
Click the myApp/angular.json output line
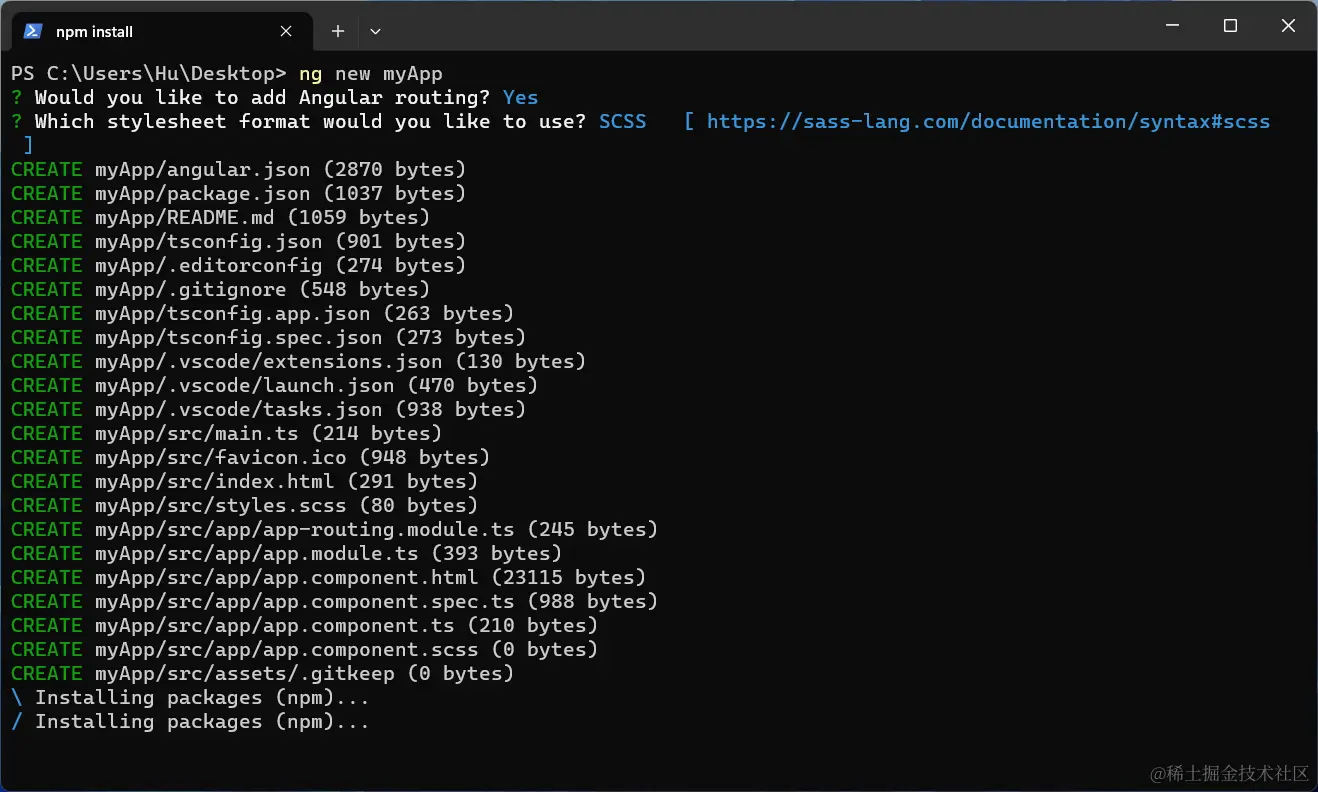238,170
